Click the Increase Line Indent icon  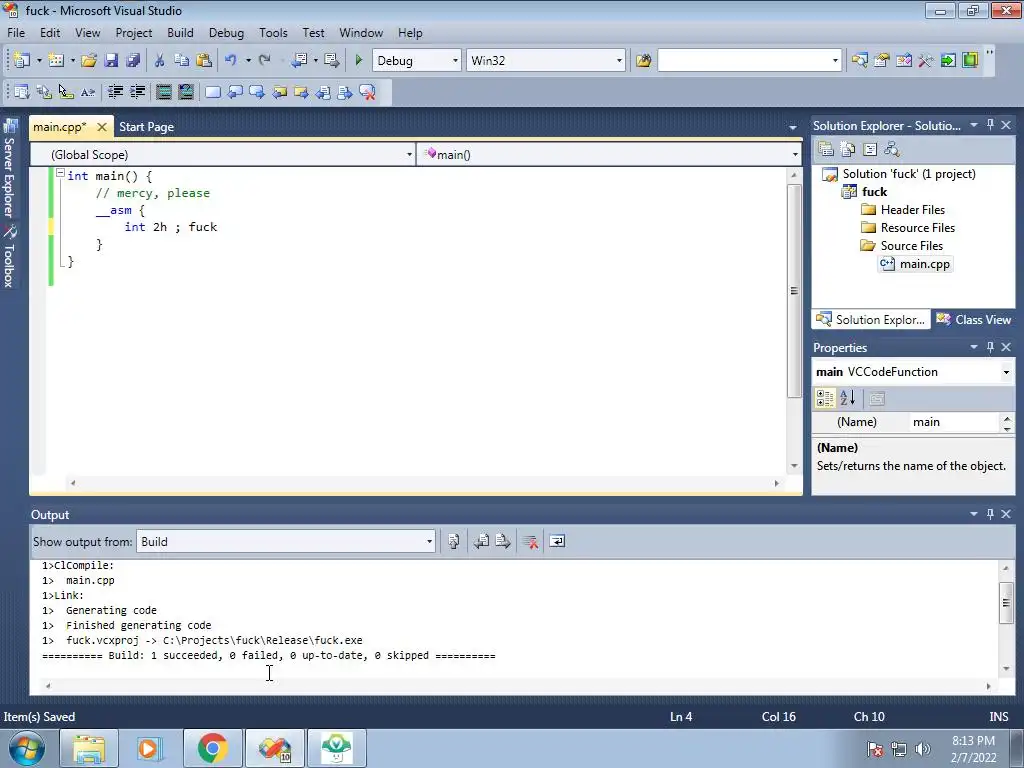pos(137,92)
